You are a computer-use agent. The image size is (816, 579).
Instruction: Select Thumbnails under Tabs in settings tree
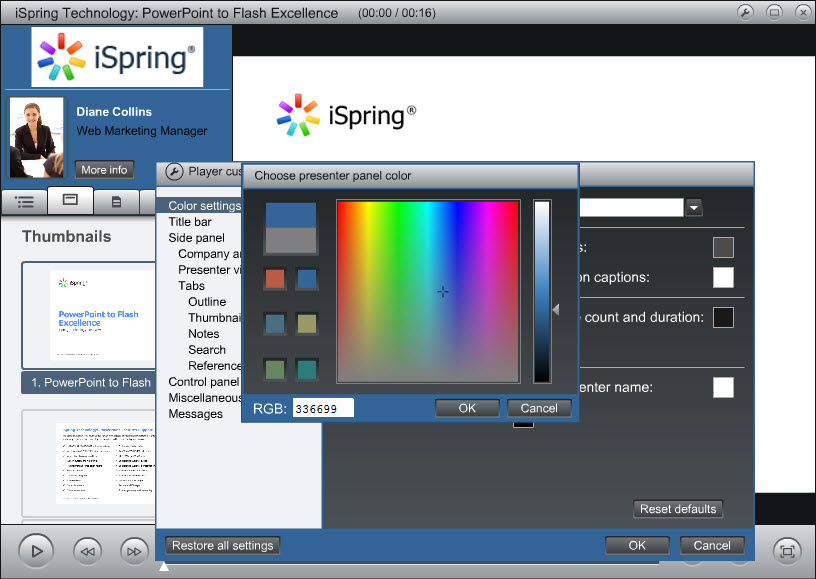point(214,318)
